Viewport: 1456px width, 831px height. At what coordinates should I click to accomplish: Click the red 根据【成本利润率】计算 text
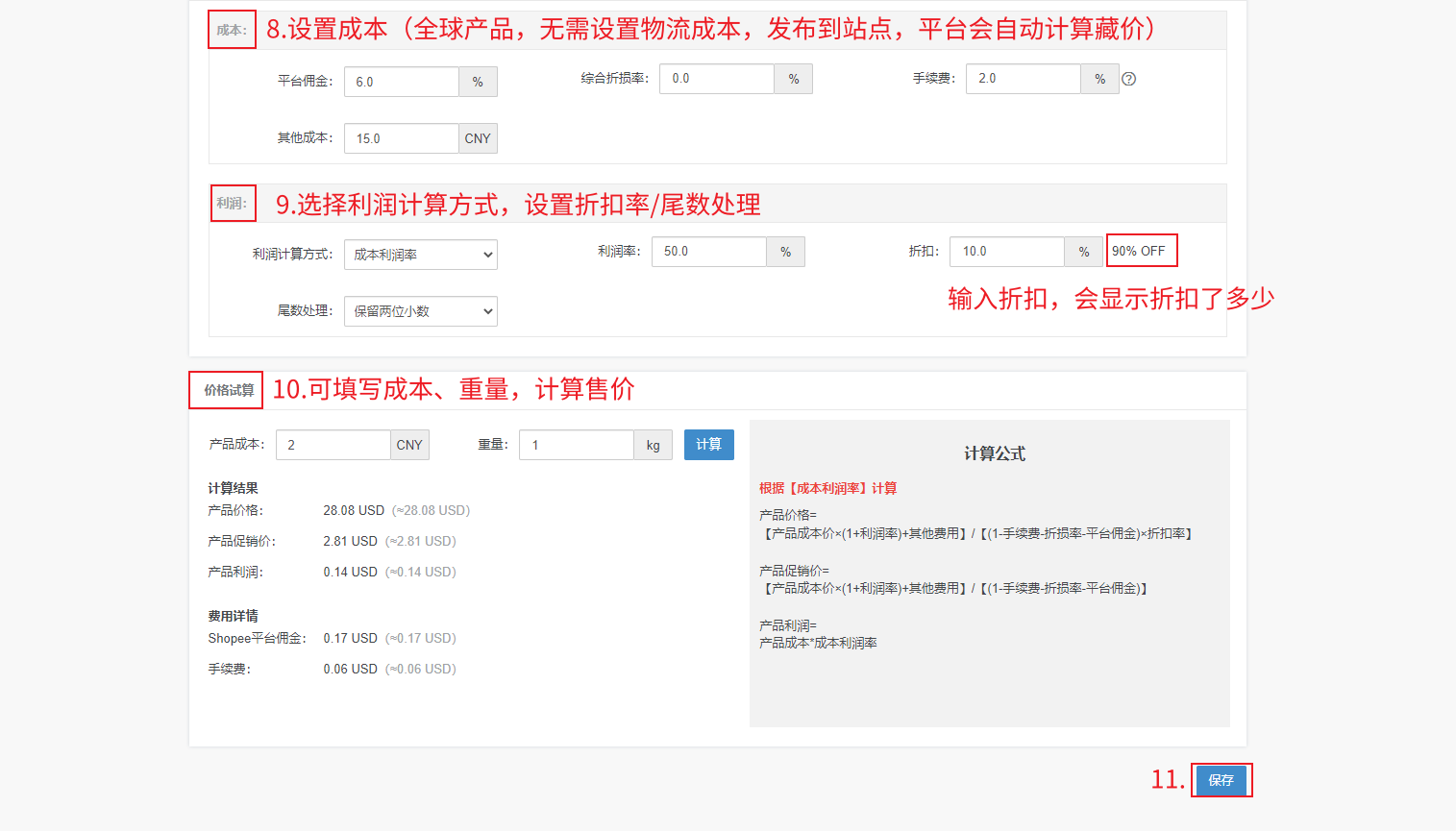[x=828, y=488]
